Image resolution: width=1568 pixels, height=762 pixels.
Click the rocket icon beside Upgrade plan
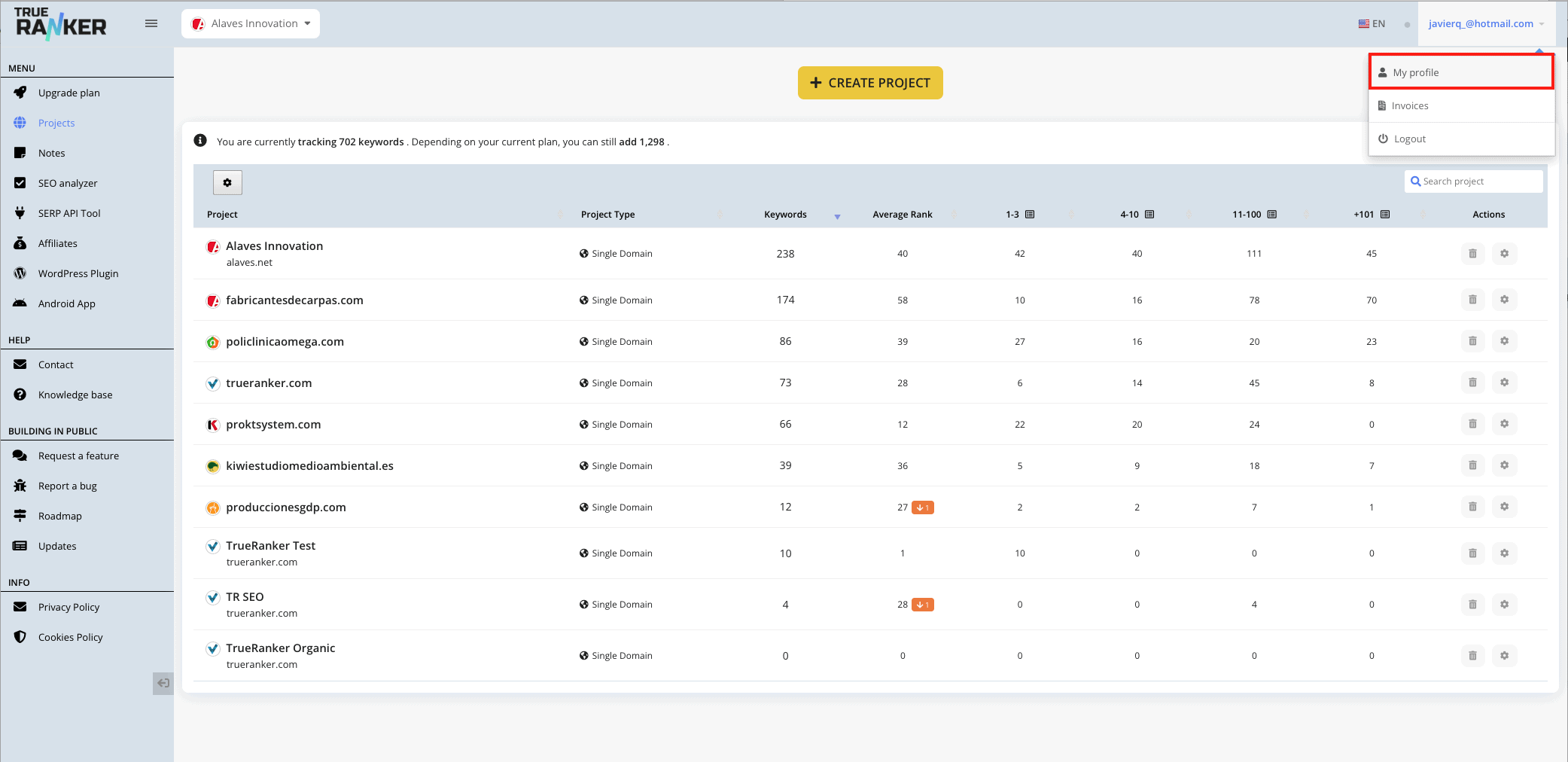[x=20, y=93]
